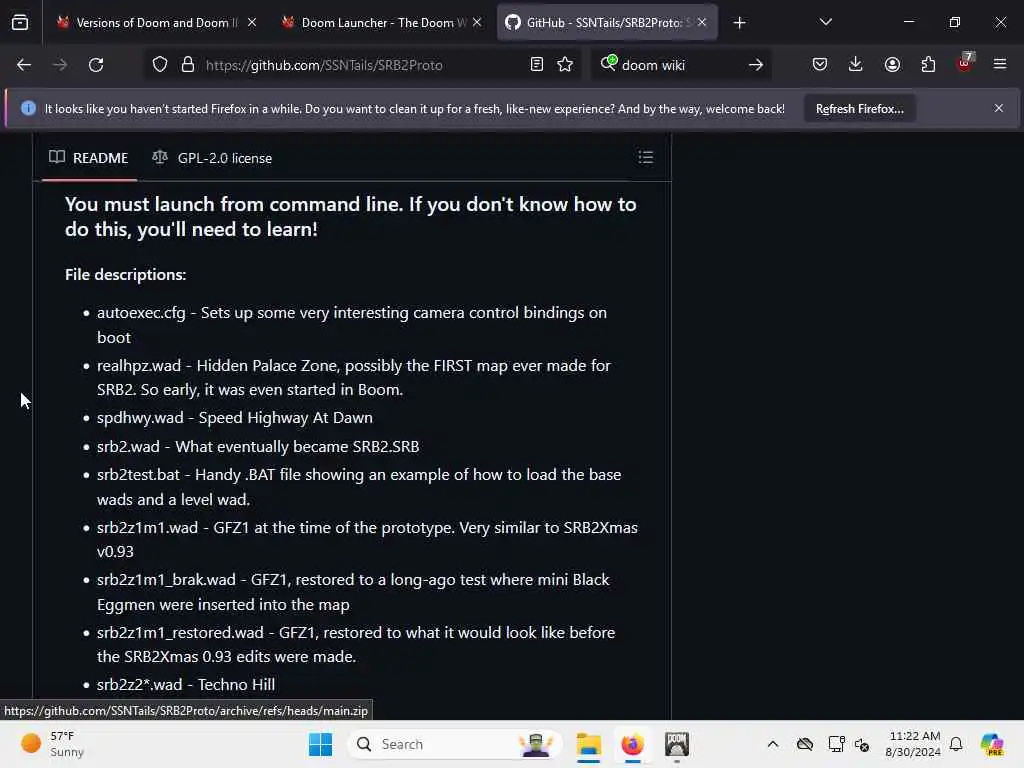Open tracking protection shield icon
The height and width of the screenshot is (768, 1024).
160,65
